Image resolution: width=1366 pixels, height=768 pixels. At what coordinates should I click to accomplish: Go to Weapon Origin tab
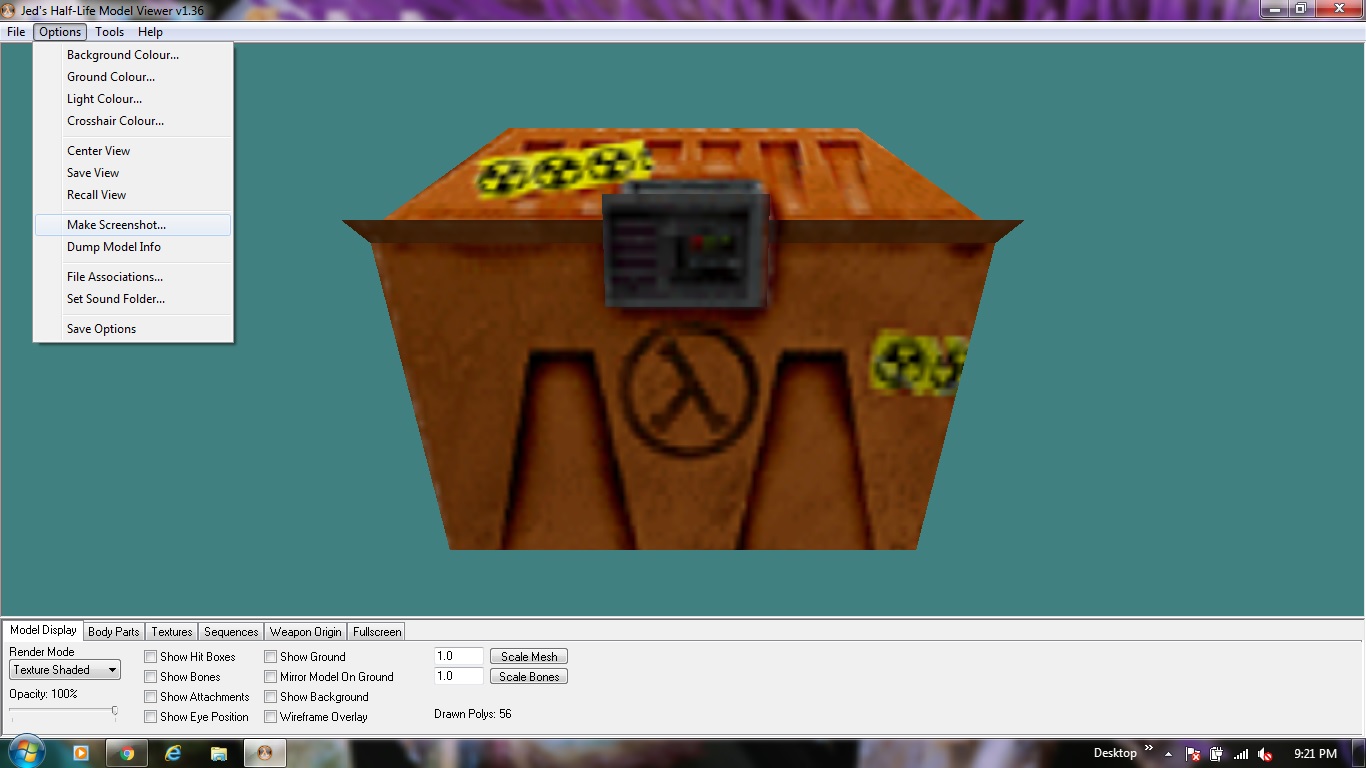coord(306,632)
